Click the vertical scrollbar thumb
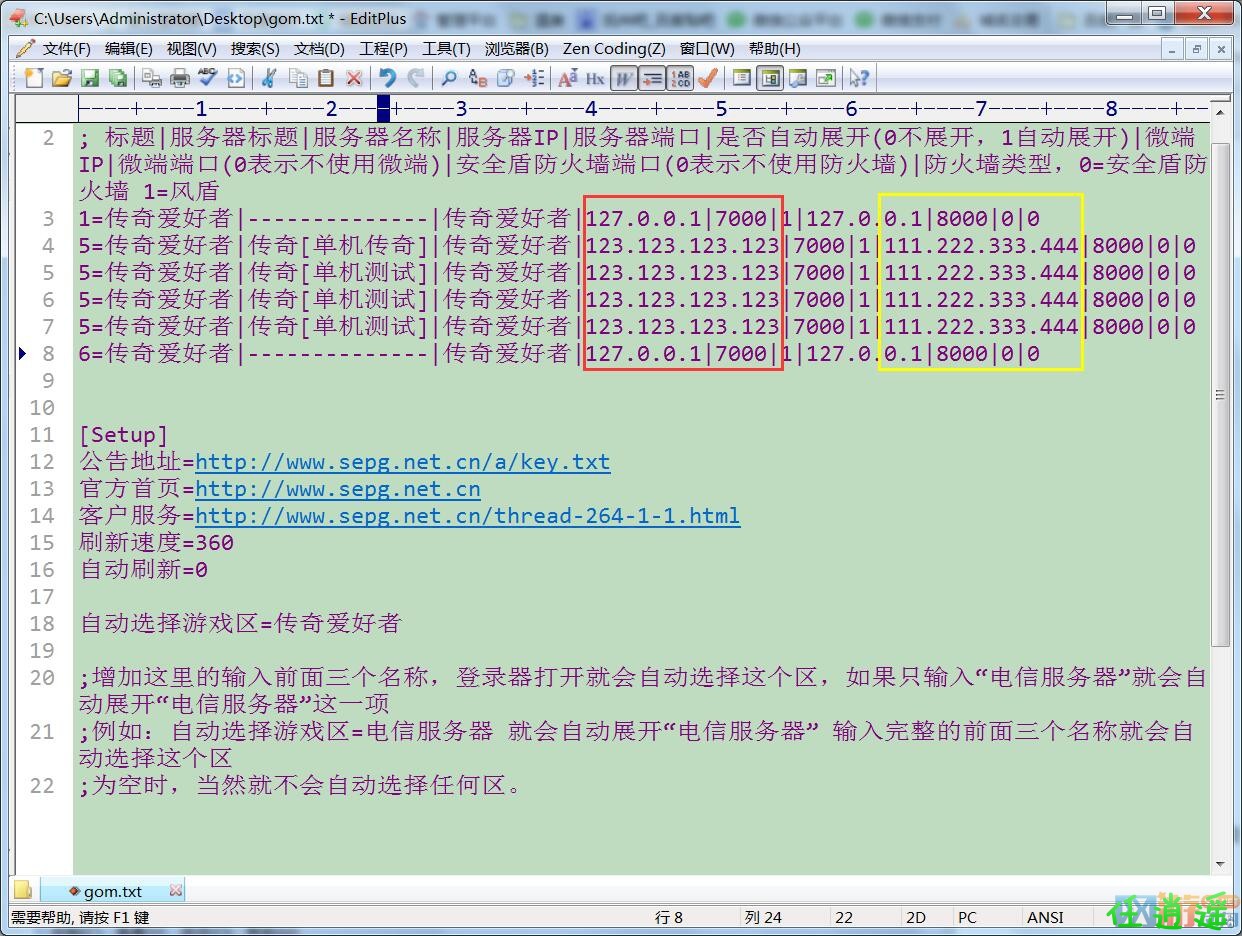The height and width of the screenshot is (936, 1242). click(1220, 395)
